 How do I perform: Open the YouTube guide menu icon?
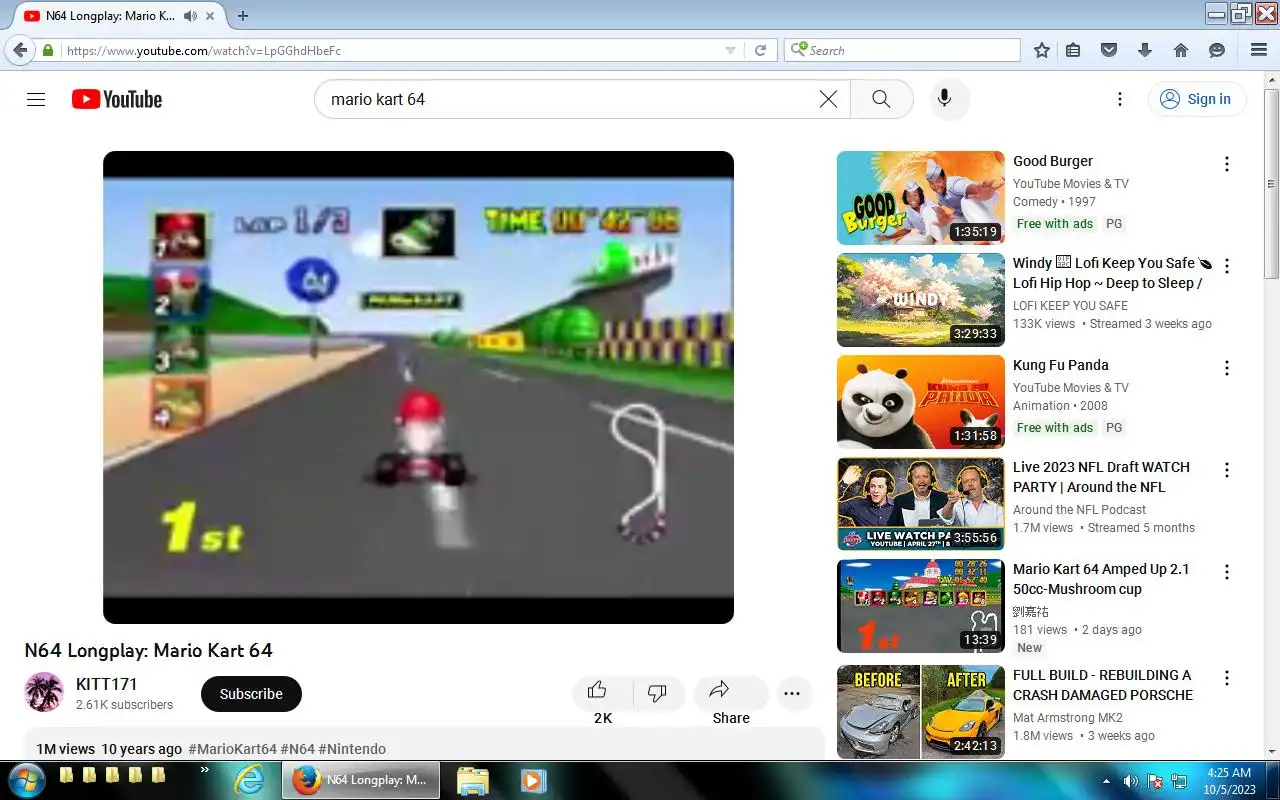[x=36, y=99]
